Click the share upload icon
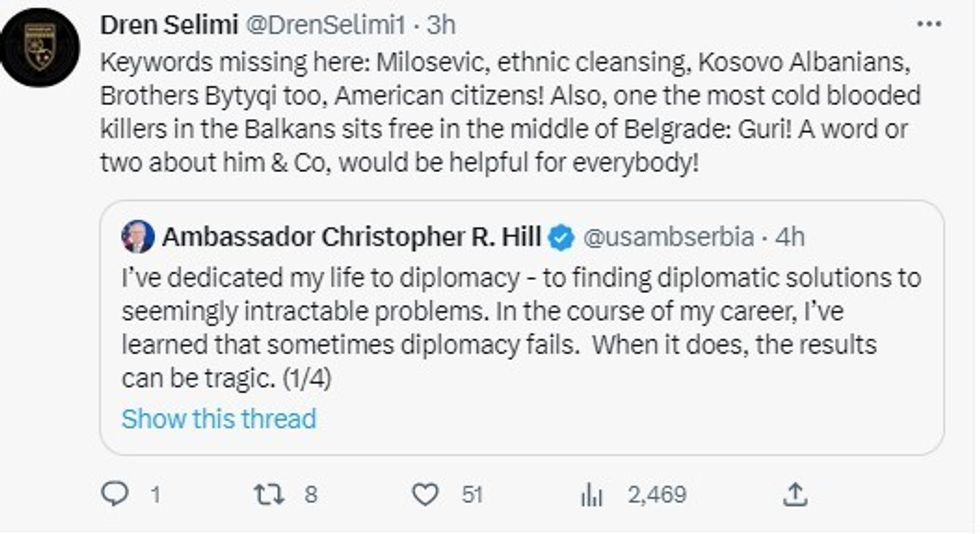Viewport: 980px width, 534px height. [795, 493]
